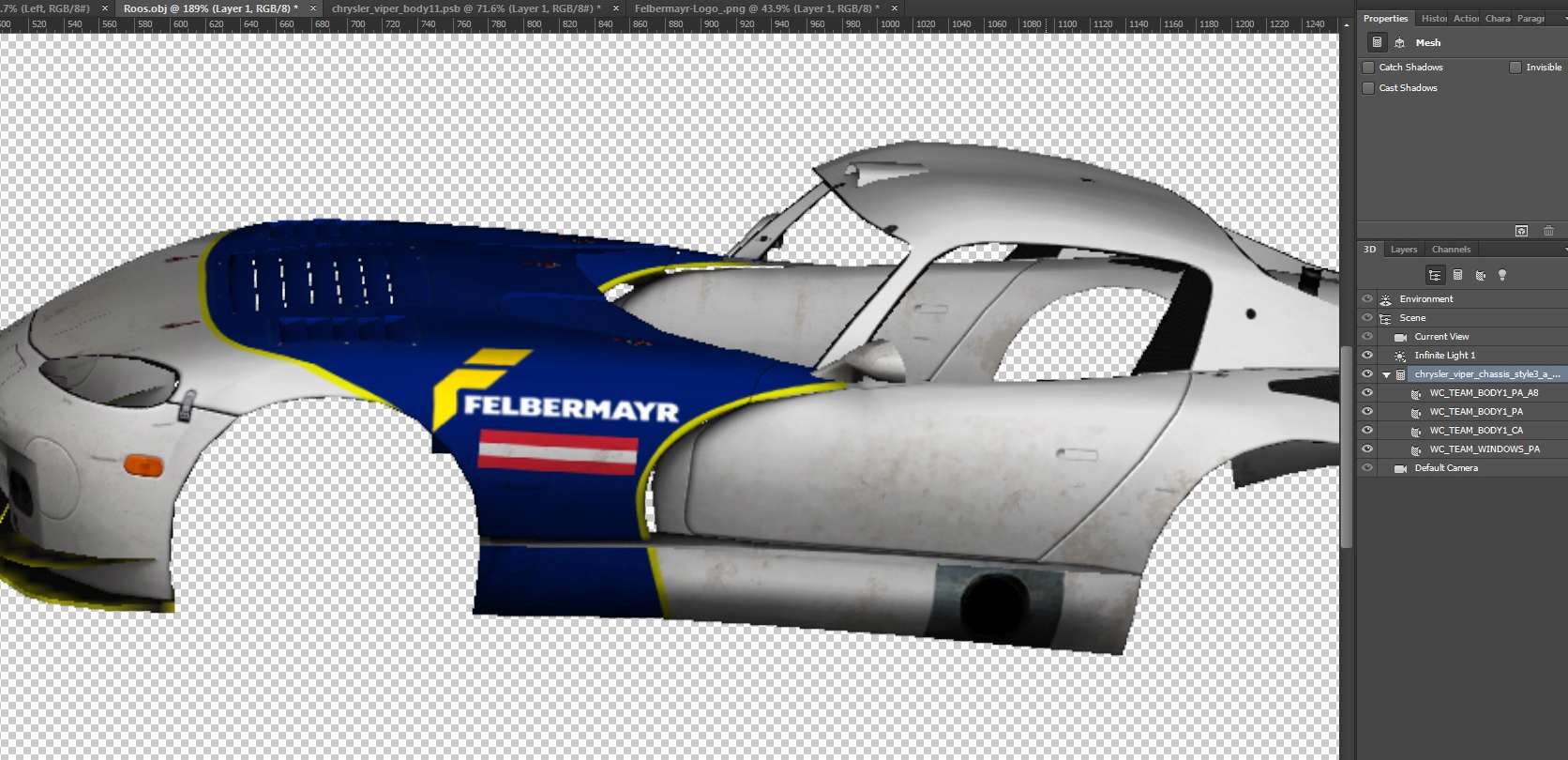Hide WC_TEAM_BODY1_PA_A8 material
The width and height of the screenshot is (1568, 760).
[x=1367, y=392]
